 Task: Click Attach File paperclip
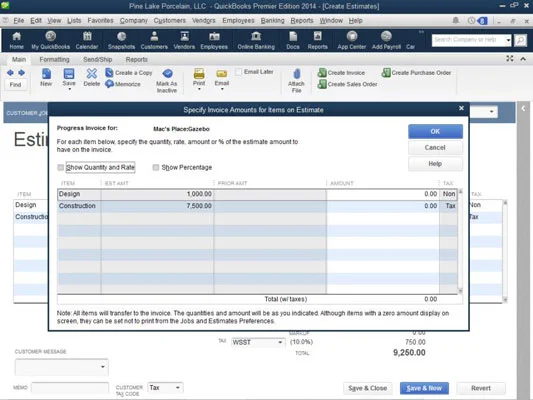(x=296, y=81)
